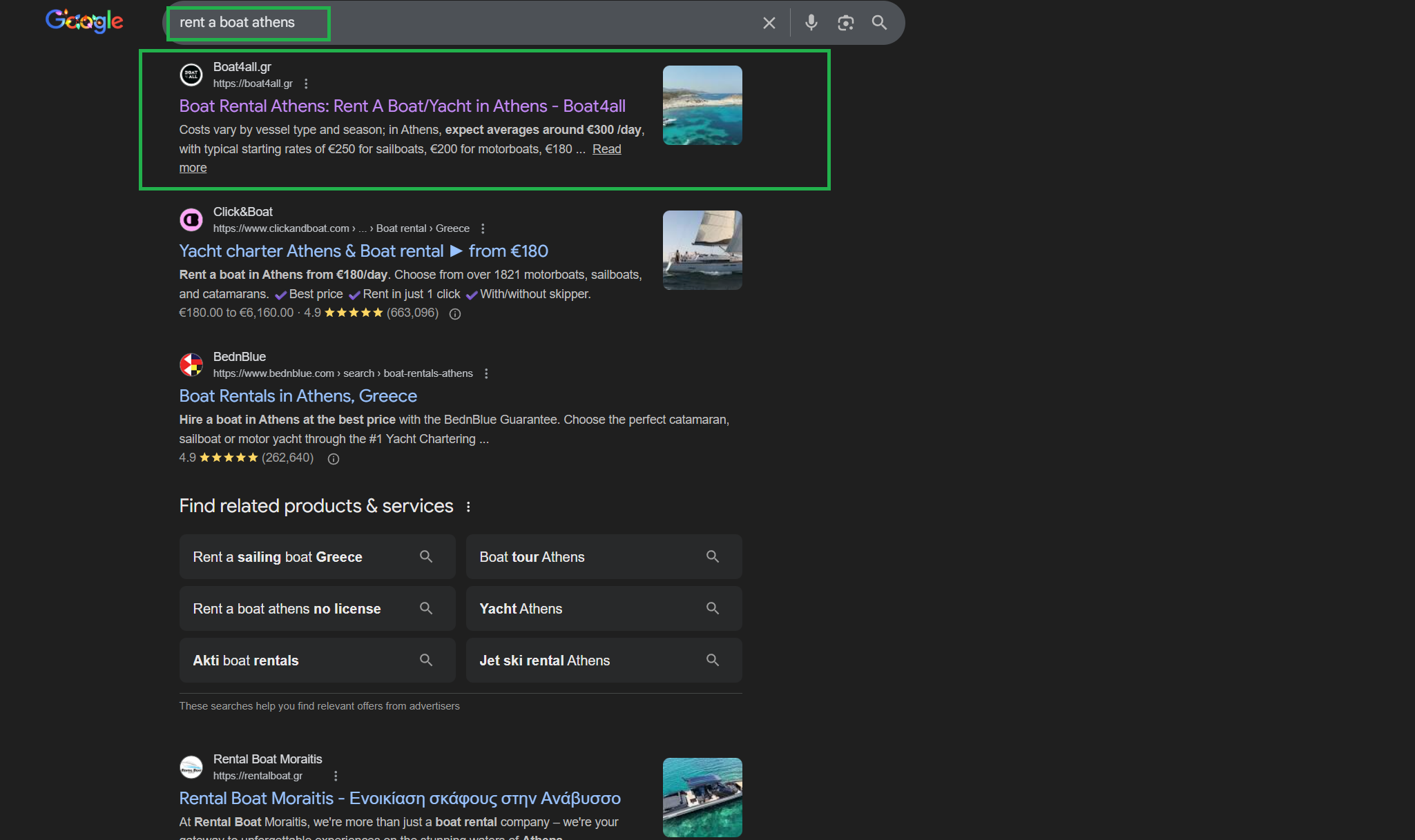This screenshot has height=840, width=1415.
Task: Click the Read more link in Boat4all snippet
Action: click(606, 148)
